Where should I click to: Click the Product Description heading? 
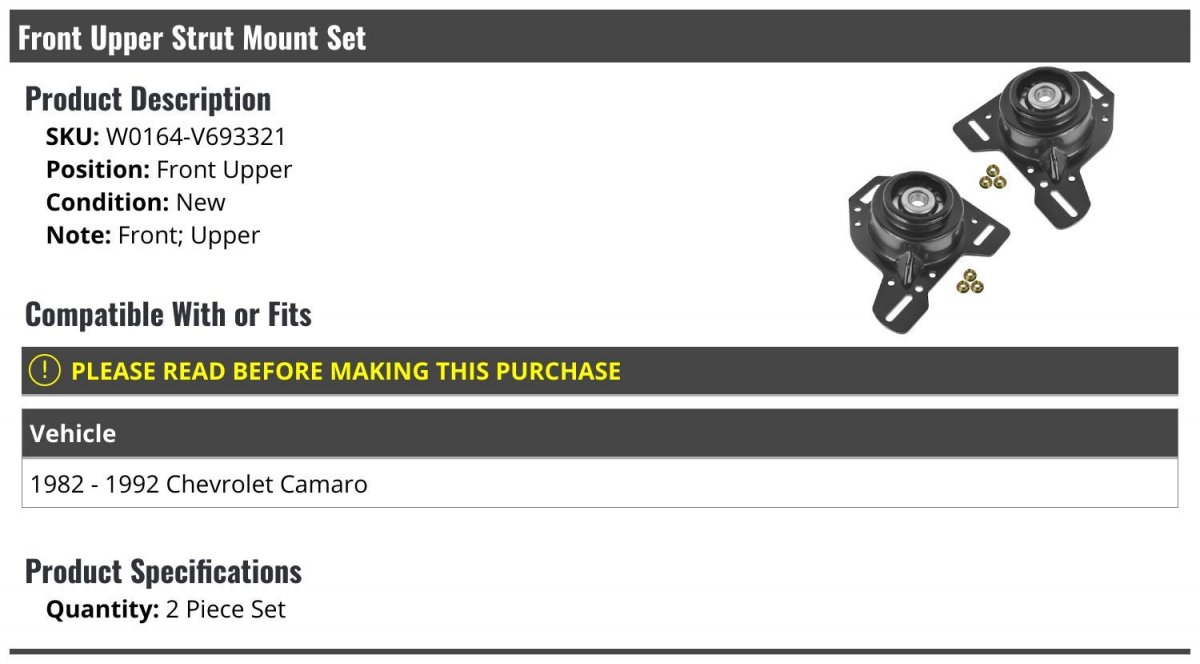point(148,99)
